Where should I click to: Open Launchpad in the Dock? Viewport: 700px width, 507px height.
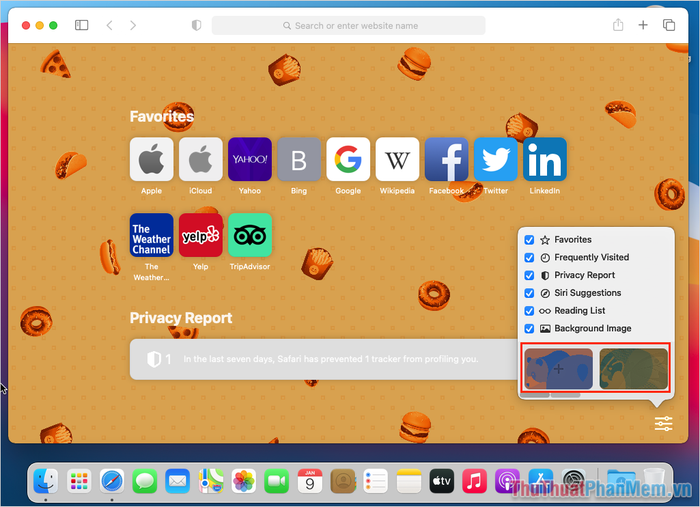pyautogui.click(x=79, y=481)
